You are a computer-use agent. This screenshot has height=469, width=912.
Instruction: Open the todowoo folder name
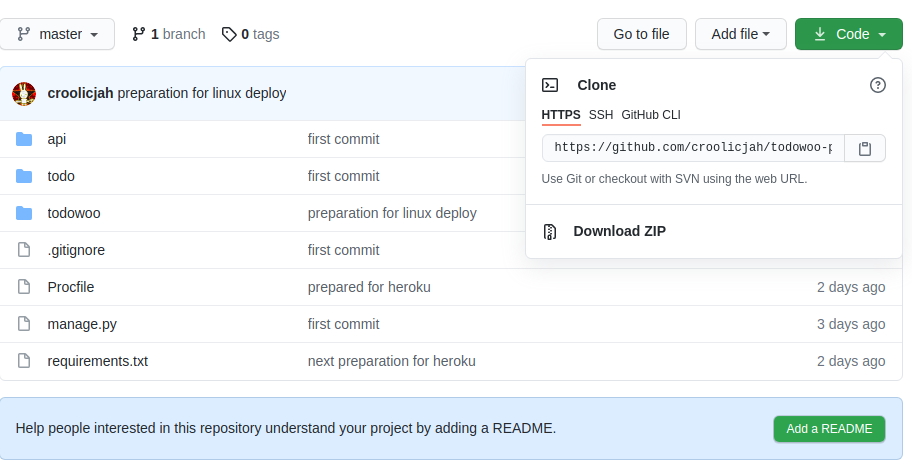(x=74, y=213)
